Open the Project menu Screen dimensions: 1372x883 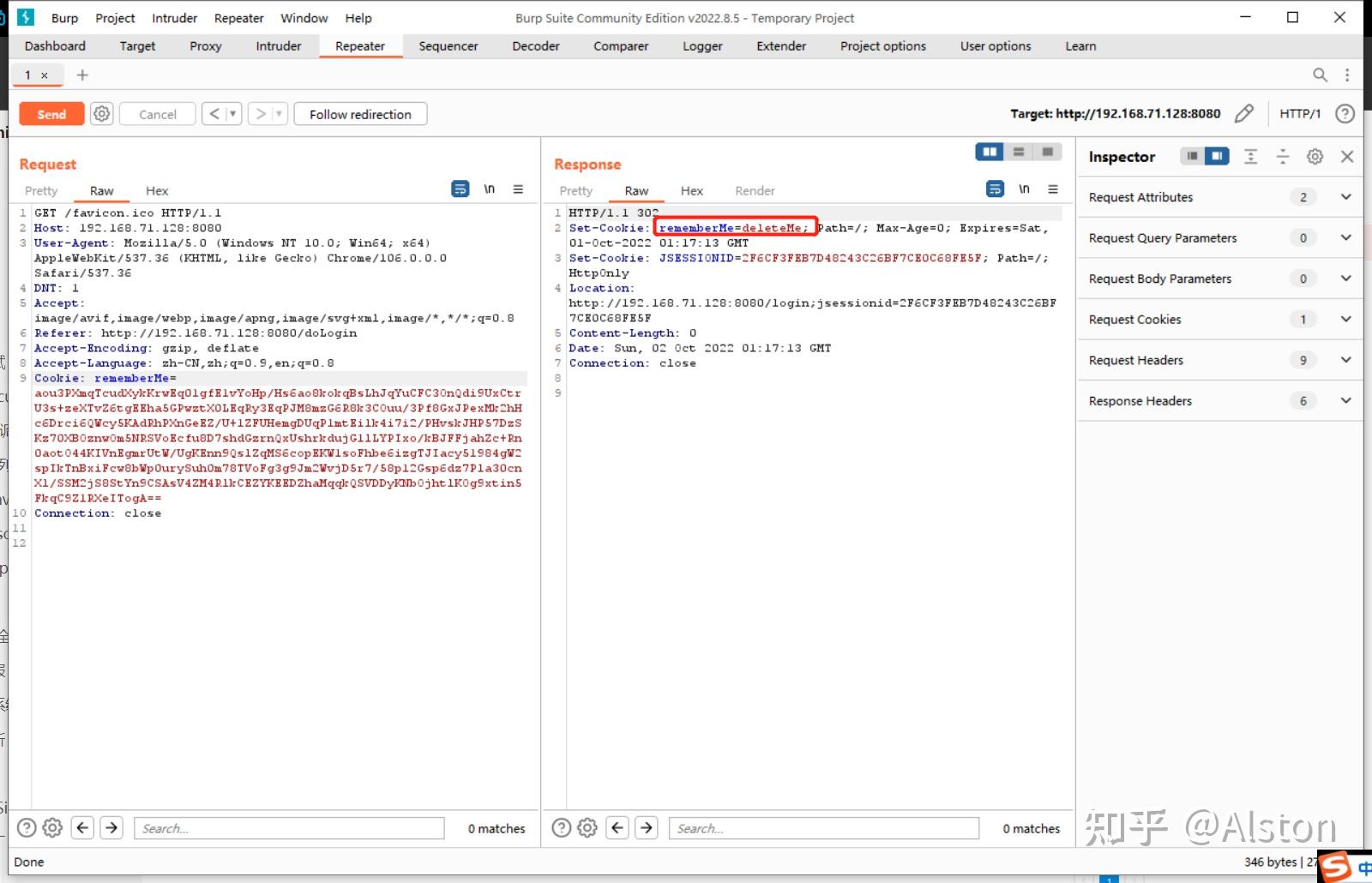(115, 18)
